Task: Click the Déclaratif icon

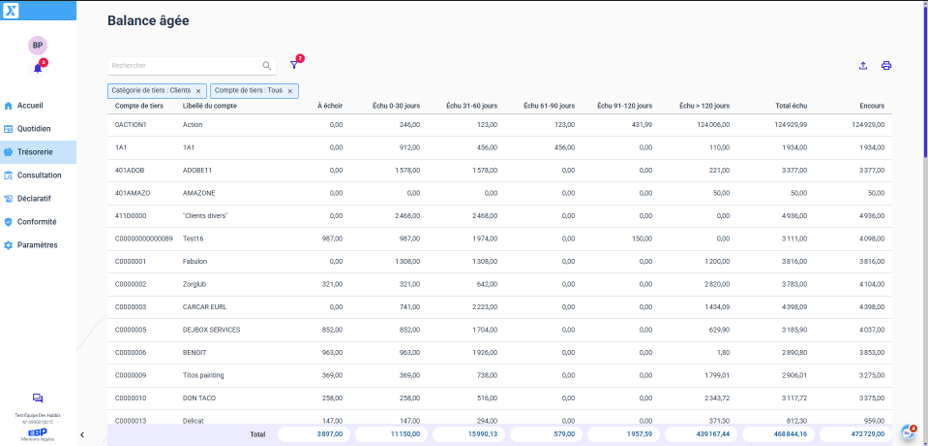Action: (x=8, y=199)
